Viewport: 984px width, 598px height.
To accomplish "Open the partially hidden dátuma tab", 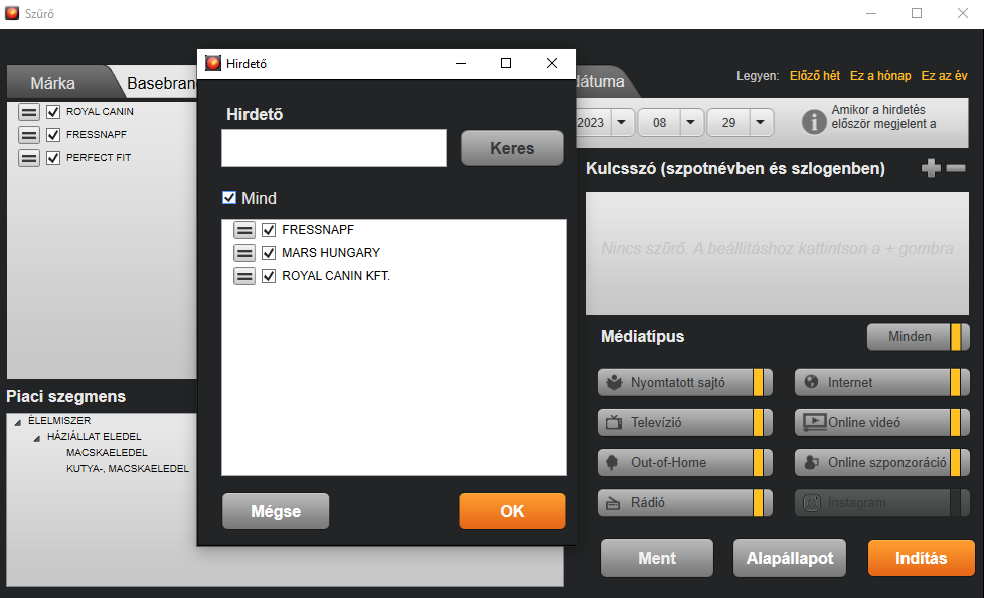I will [x=601, y=82].
